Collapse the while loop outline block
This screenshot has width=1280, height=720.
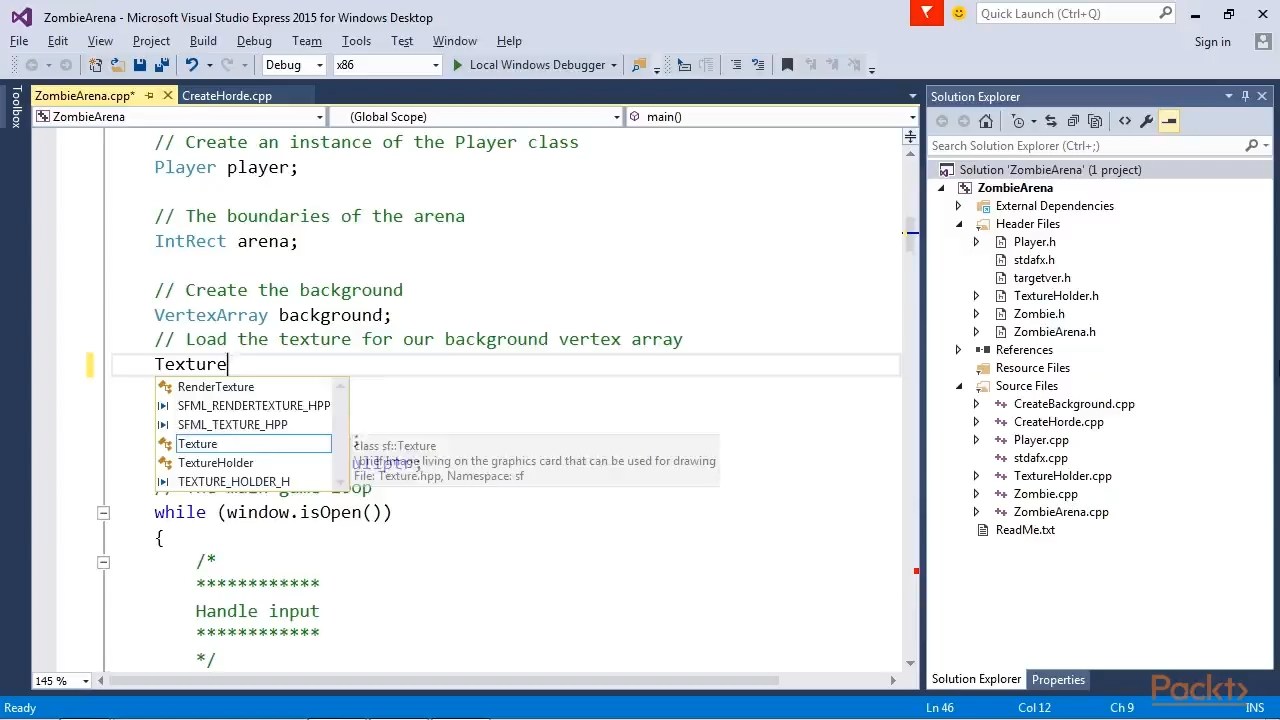pyautogui.click(x=103, y=512)
